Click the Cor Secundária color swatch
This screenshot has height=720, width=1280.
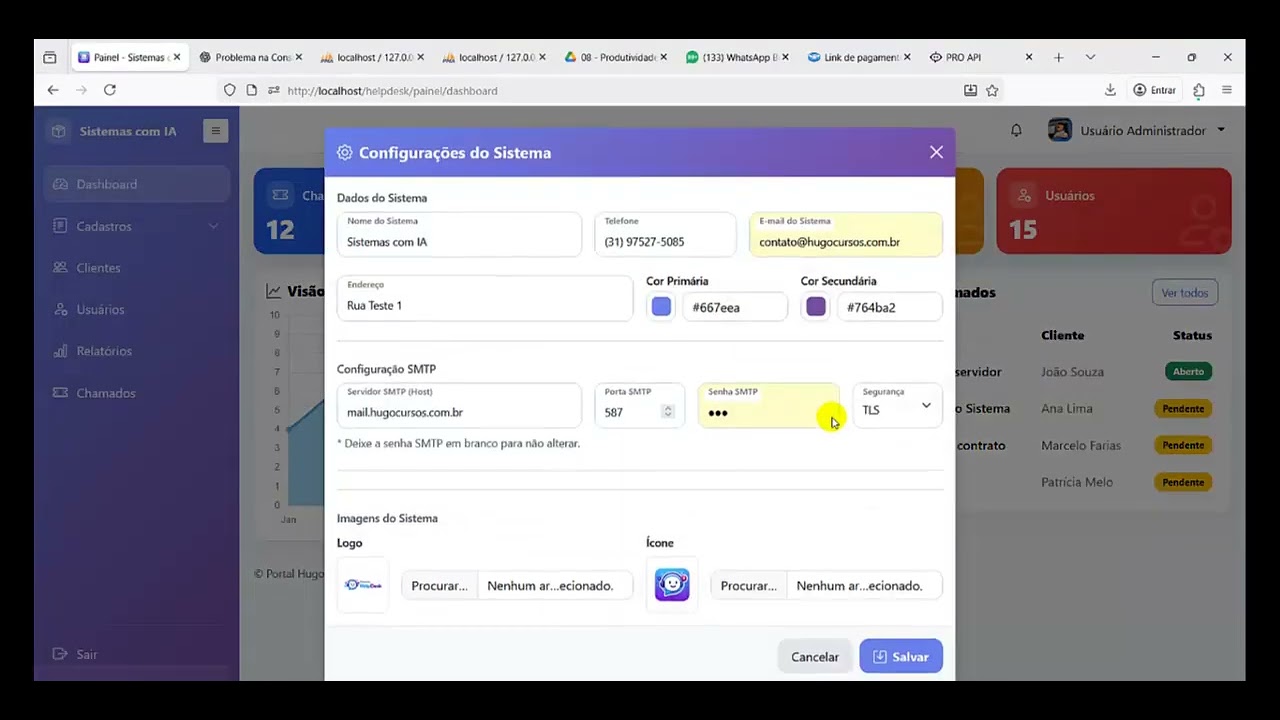click(816, 307)
